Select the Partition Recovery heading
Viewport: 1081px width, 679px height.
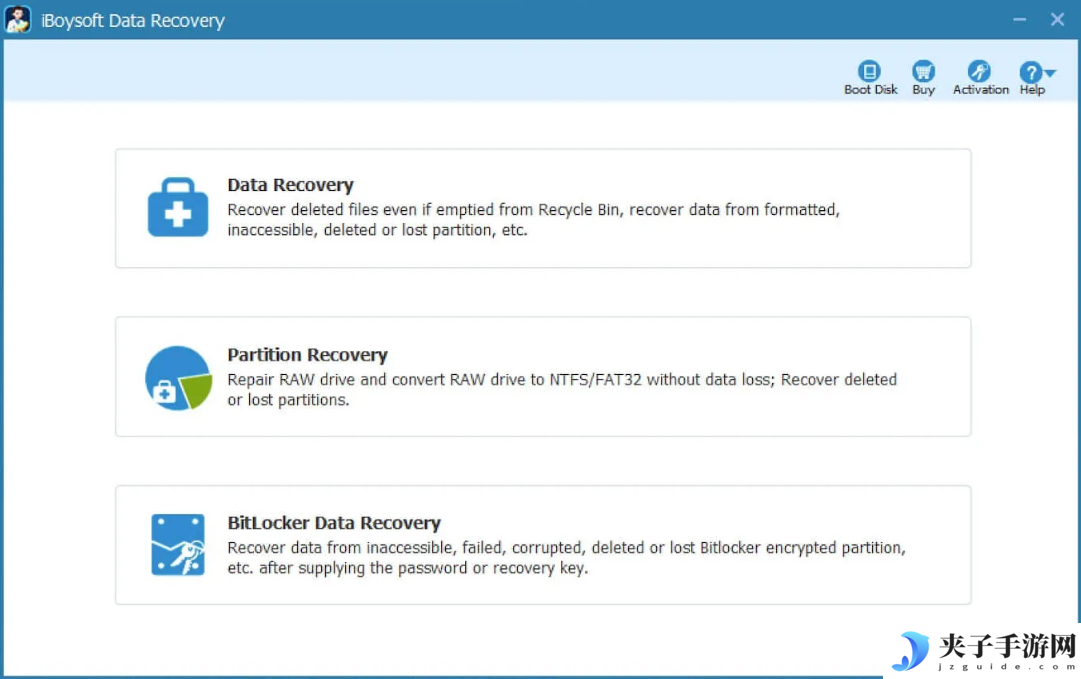click(307, 354)
